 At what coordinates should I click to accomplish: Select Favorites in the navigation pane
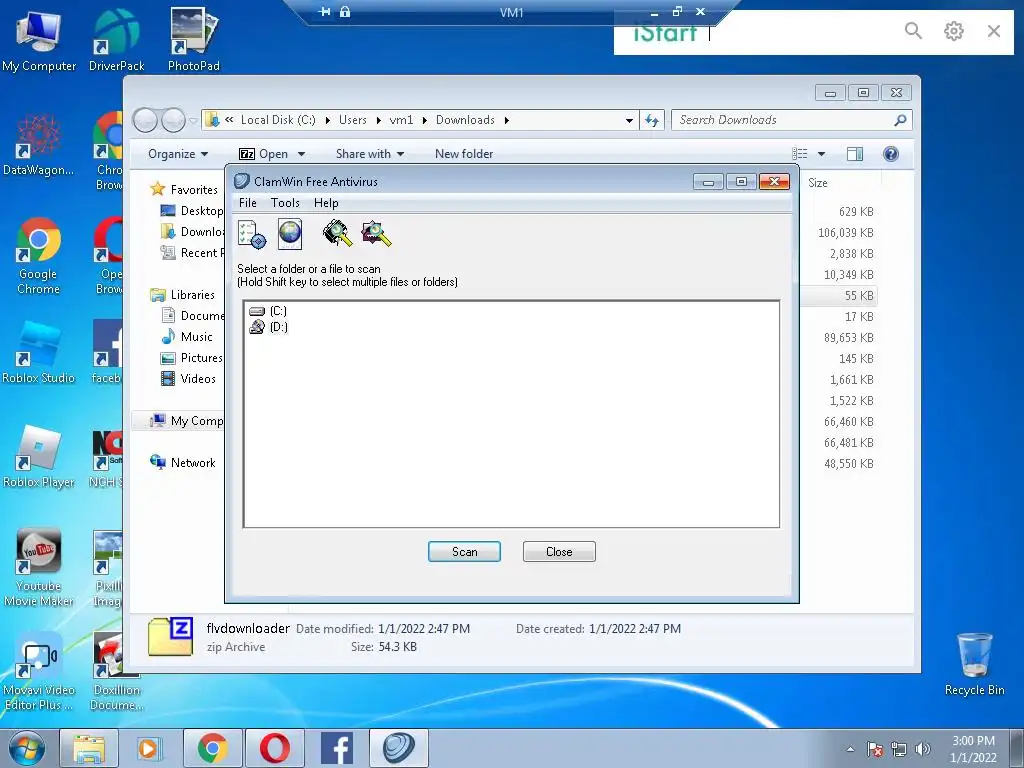(x=194, y=189)
